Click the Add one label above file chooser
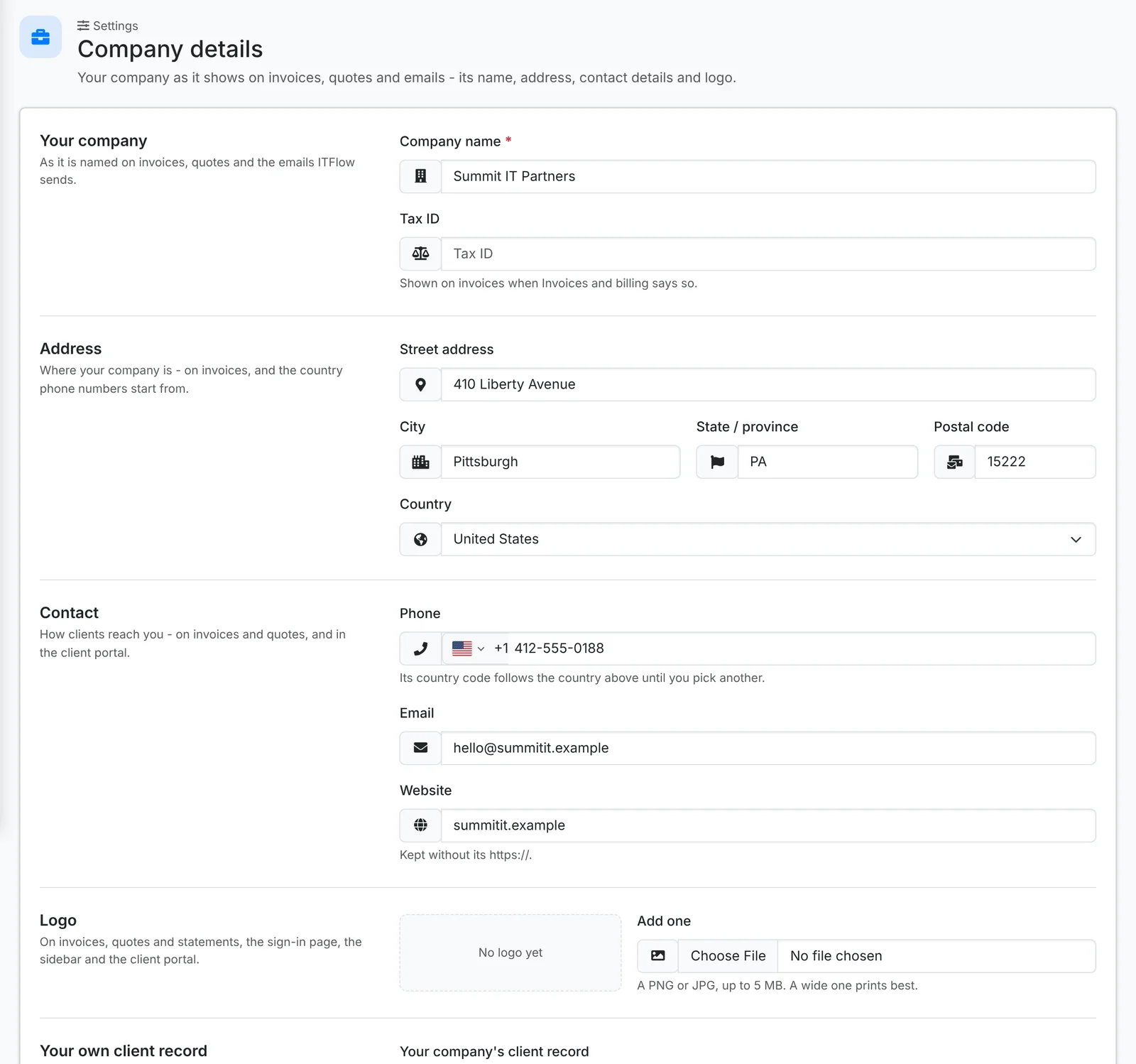This screenshot has height=1064, width=1136. coord(664,921)
